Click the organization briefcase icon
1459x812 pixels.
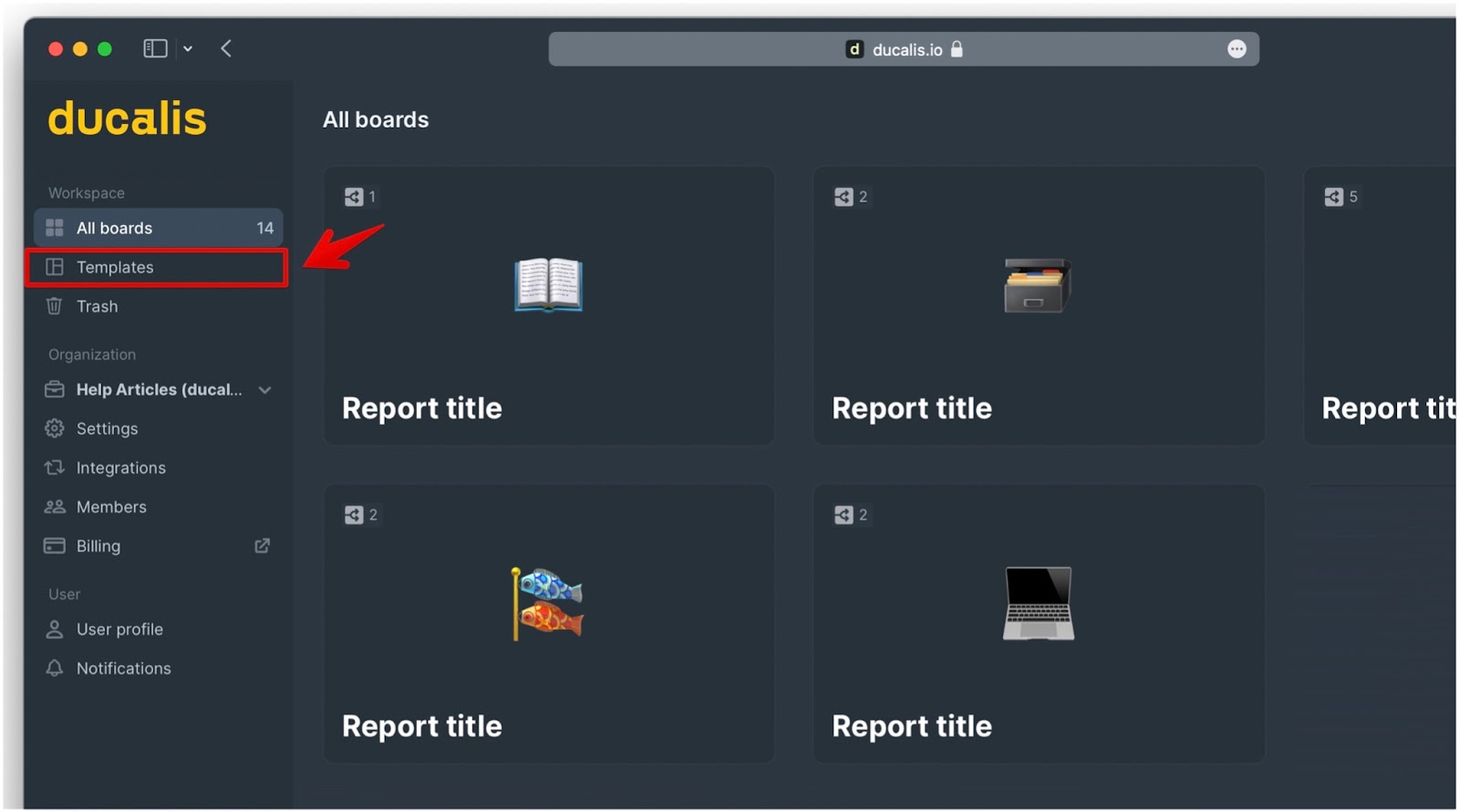click(55, 389)
